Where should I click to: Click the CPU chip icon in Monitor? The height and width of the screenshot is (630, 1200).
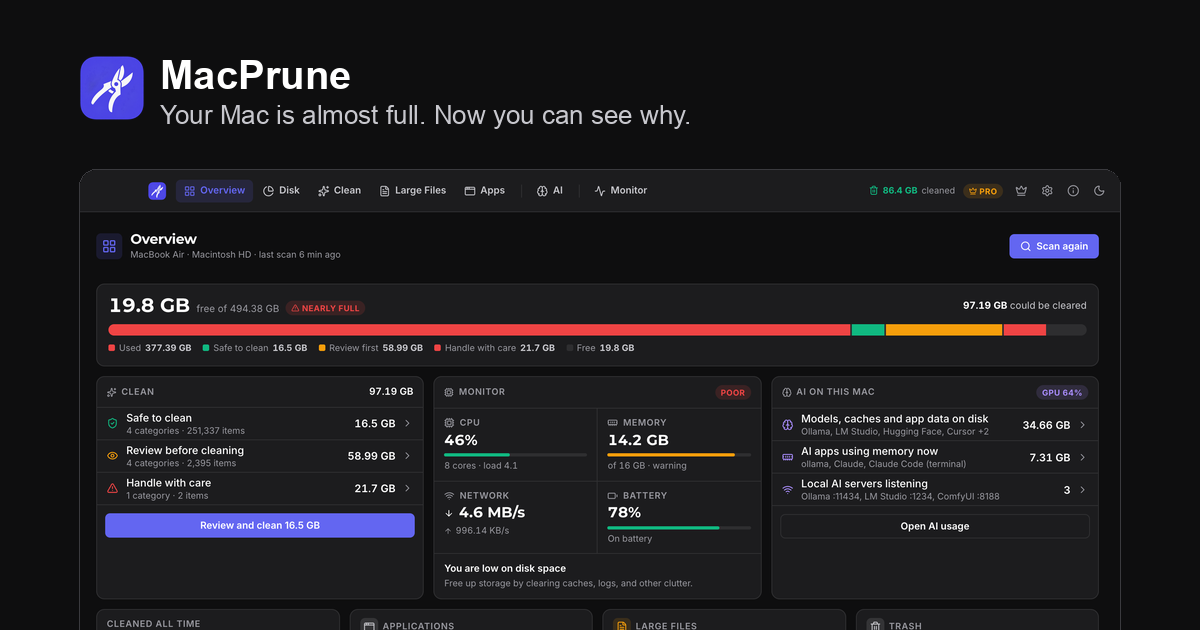point(449,423)
